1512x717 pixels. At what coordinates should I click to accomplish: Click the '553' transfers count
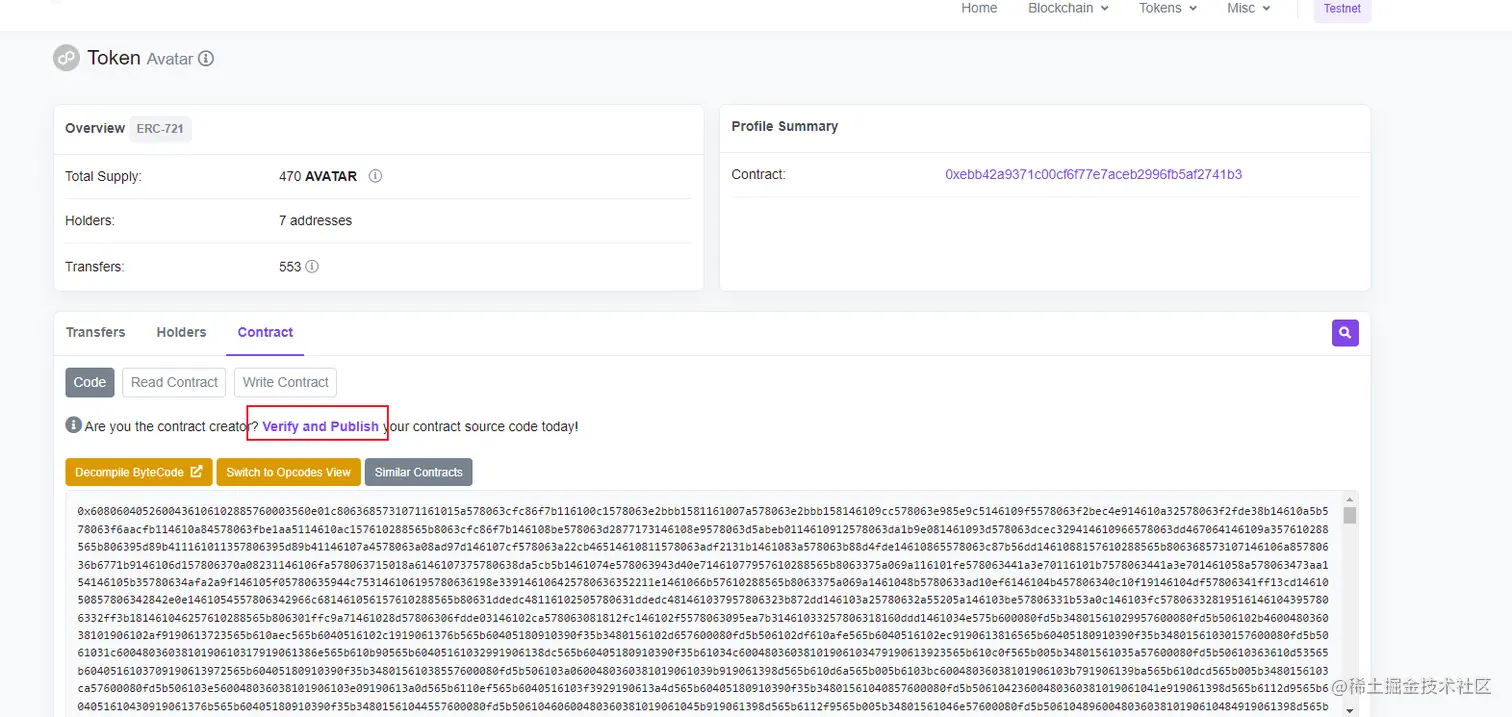[x=290, y=267]
